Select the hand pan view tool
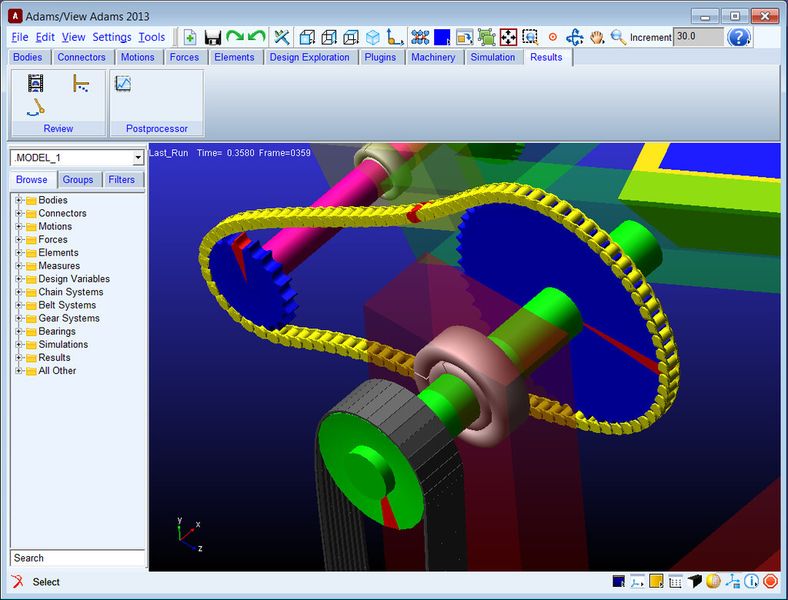 [597, 37]
